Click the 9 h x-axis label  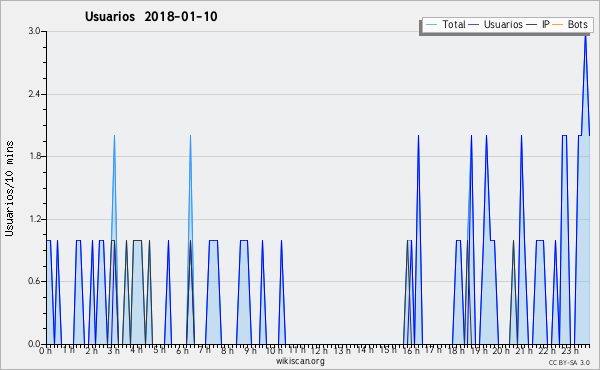coord(250,350)
